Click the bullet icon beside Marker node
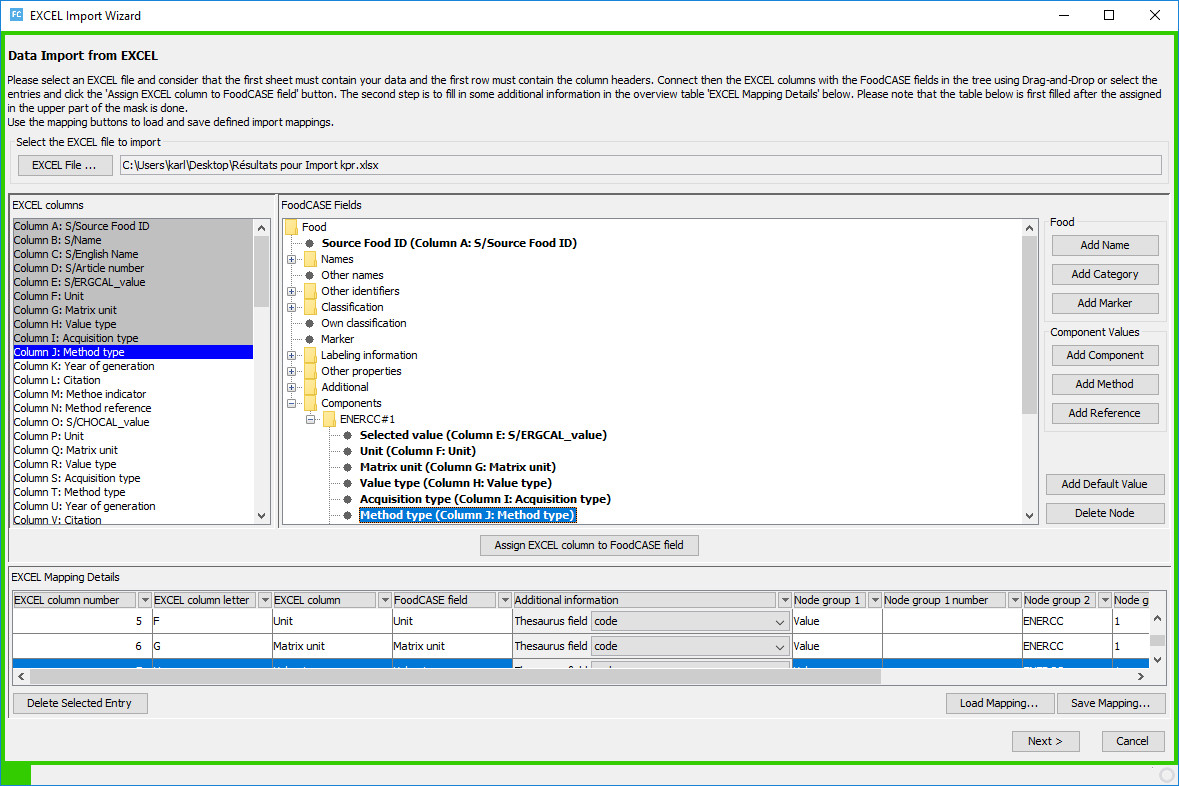Image resolution: width=1179 pixels, height=786 pixels. pyautogui.click(x=309, y=339)
